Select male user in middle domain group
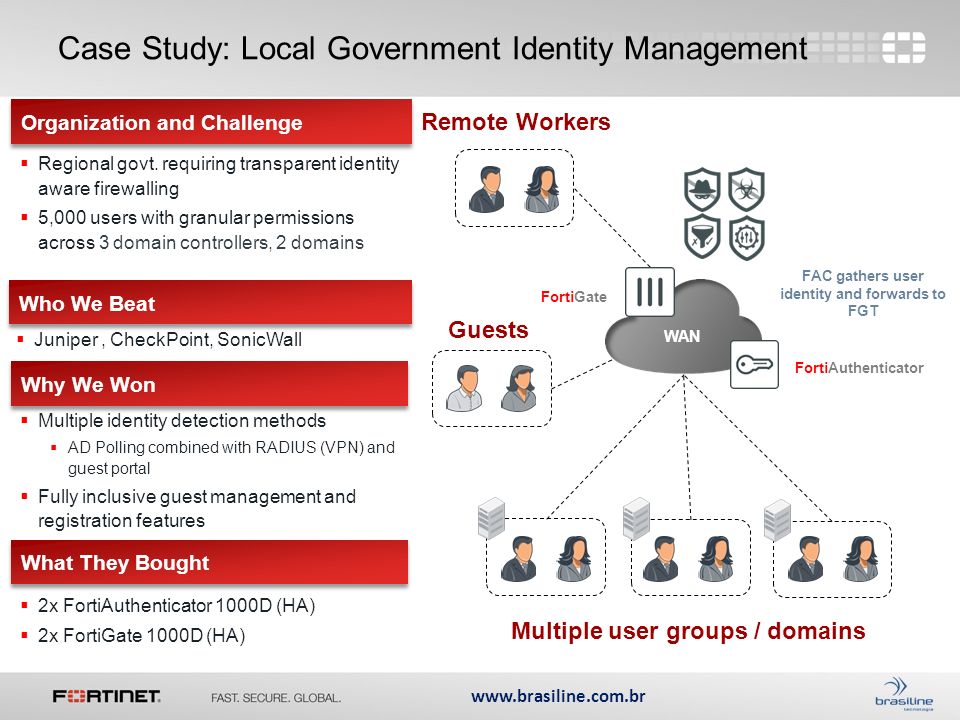The image size is (960, 720). tap(661, 558)
